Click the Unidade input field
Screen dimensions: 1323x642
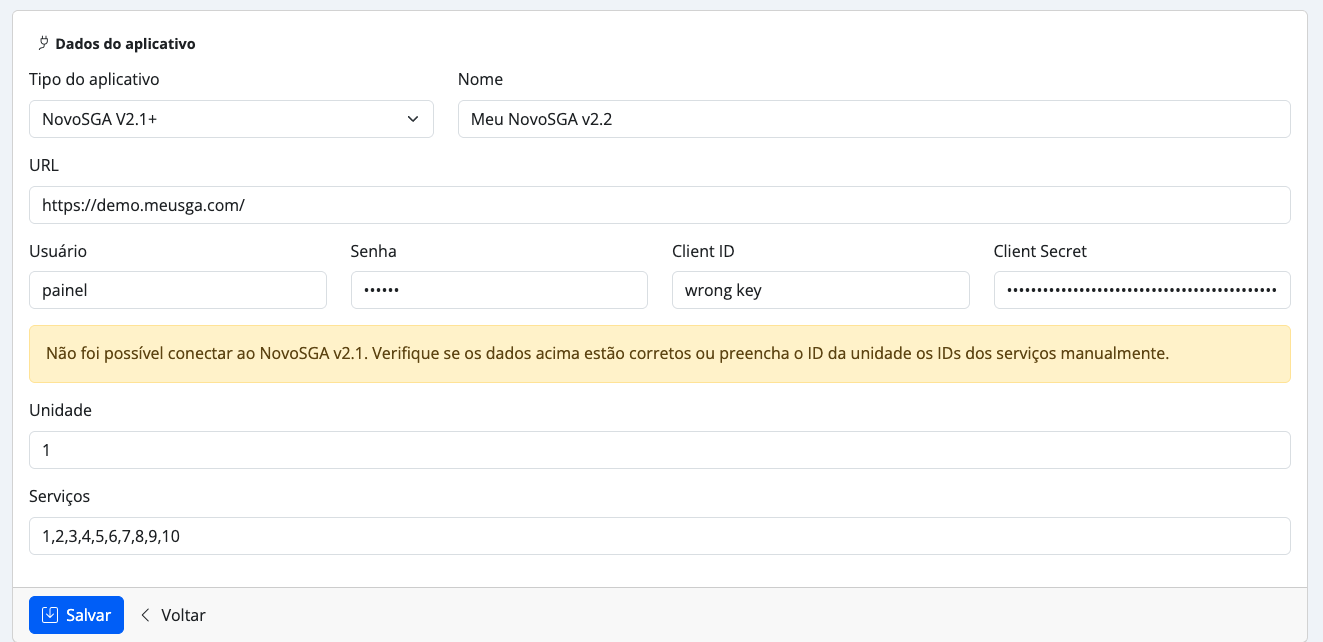pyautogui.click(x=659, y=450)
